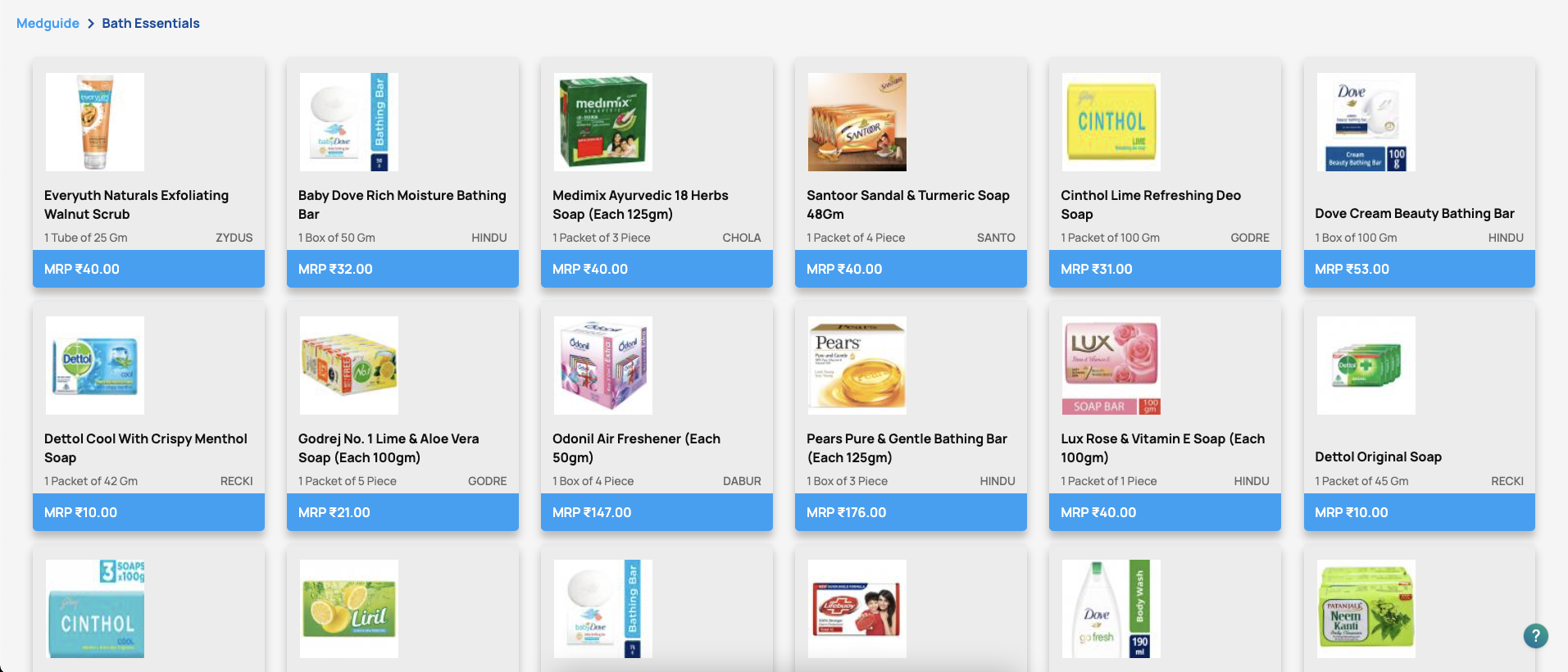
Task: Click the Bath Essentials breadcrumb
Action: 151,23
